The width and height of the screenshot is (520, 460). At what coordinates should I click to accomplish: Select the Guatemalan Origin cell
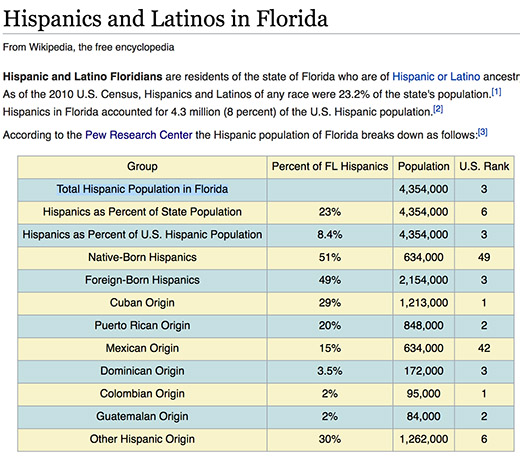click(x=142, y=416)
